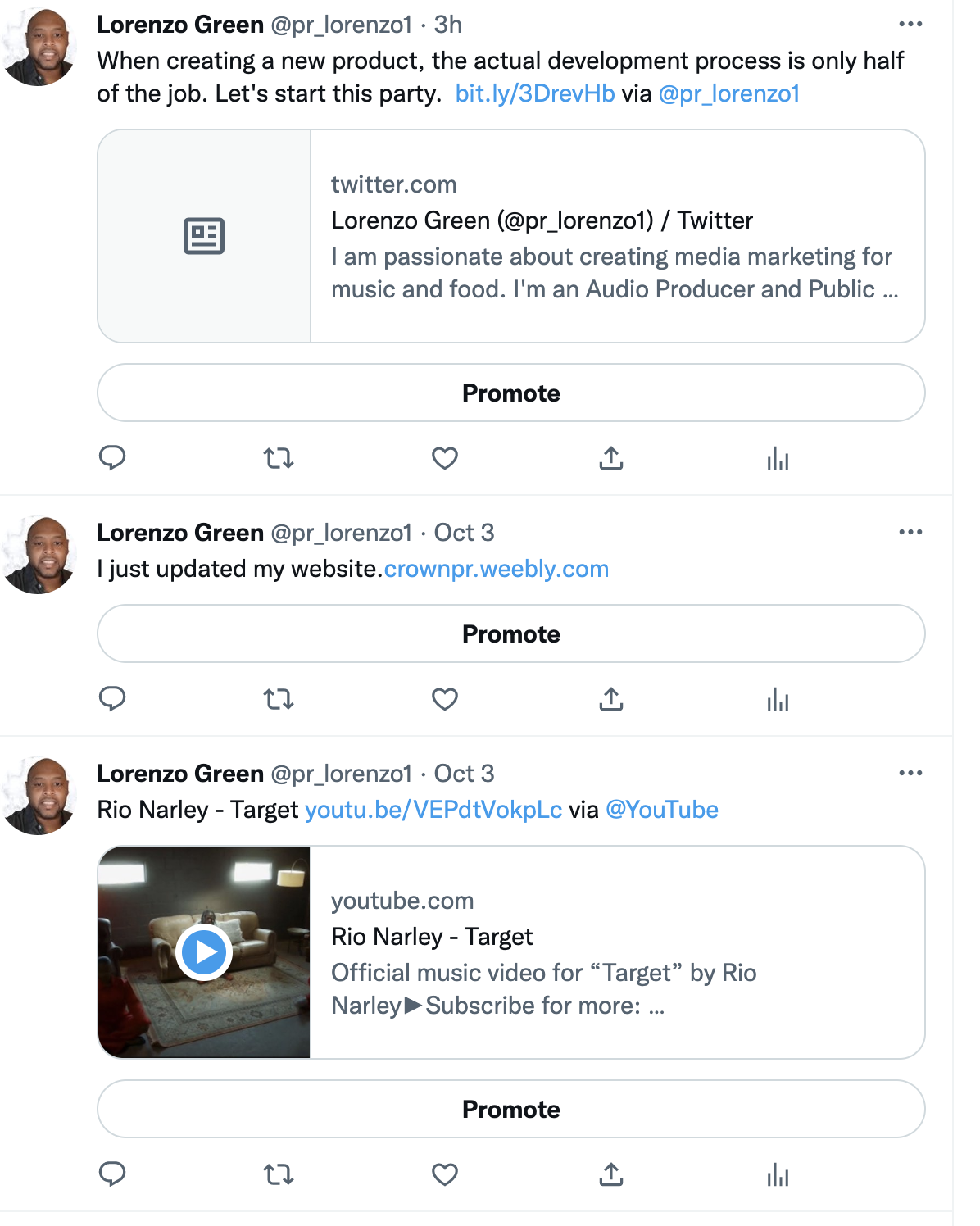980x1226 pixels.
Task: Open the crownpr.weebly.com link
Action: (497, 569)
